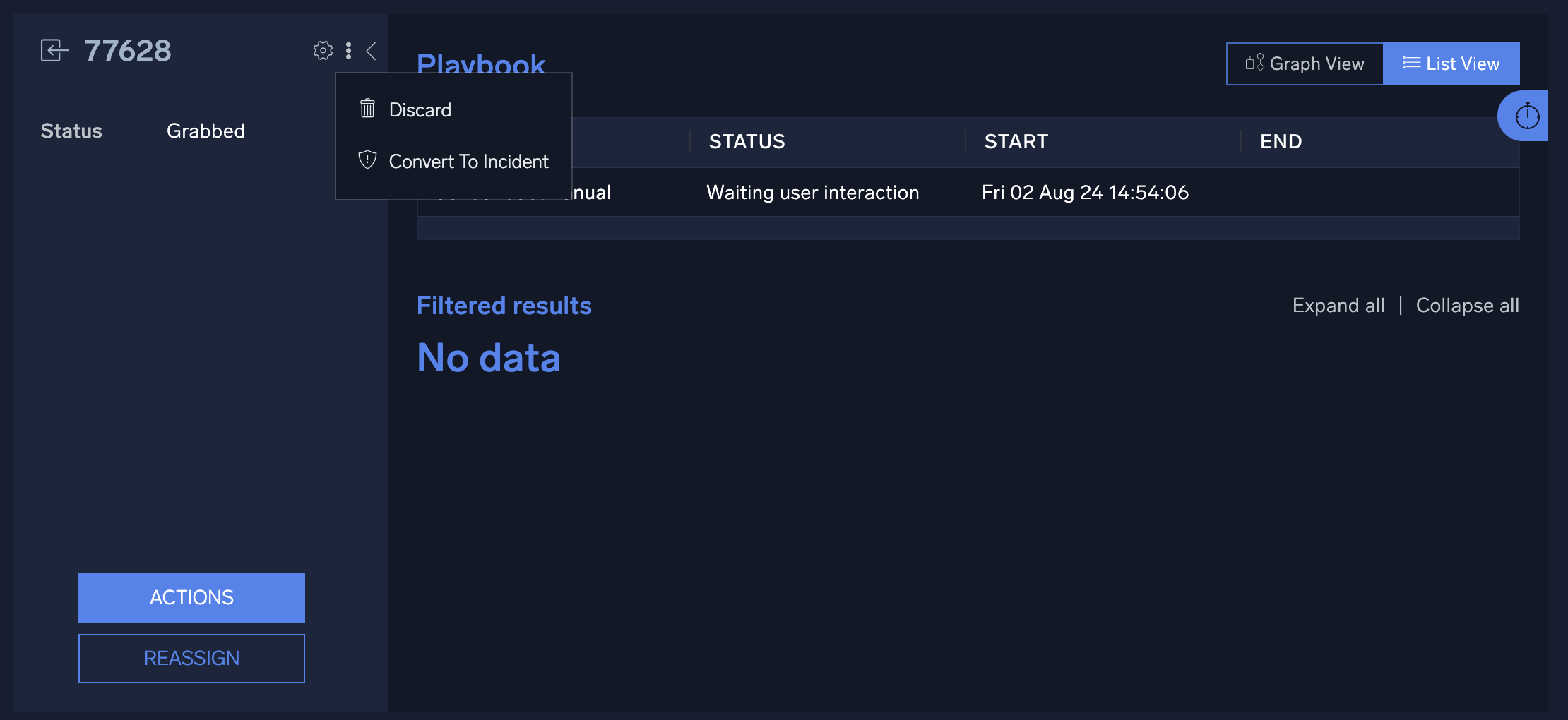
Task: Expand all filtered results
Action: 1338,306
